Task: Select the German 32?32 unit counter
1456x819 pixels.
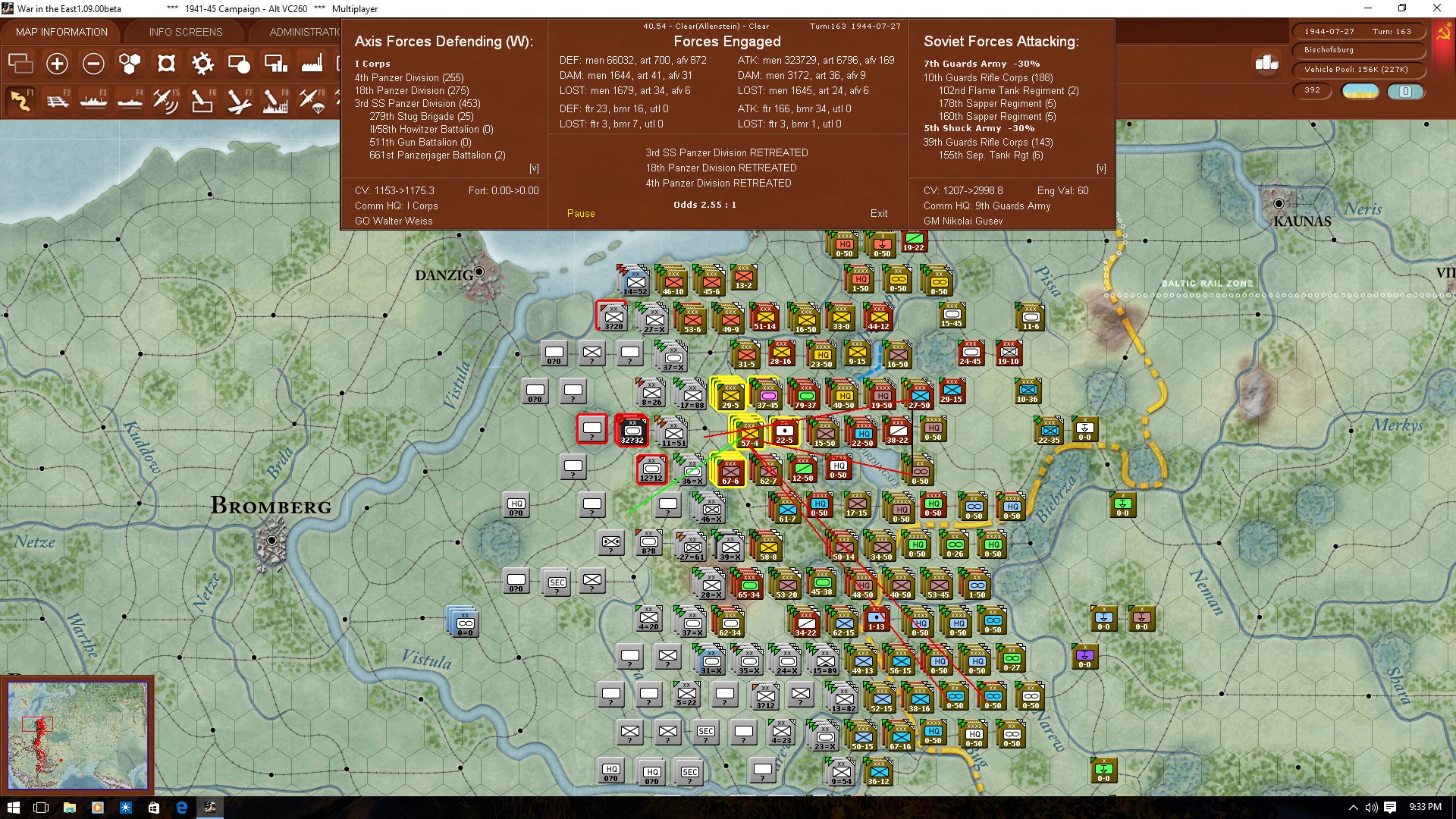Action: [632, 431]
